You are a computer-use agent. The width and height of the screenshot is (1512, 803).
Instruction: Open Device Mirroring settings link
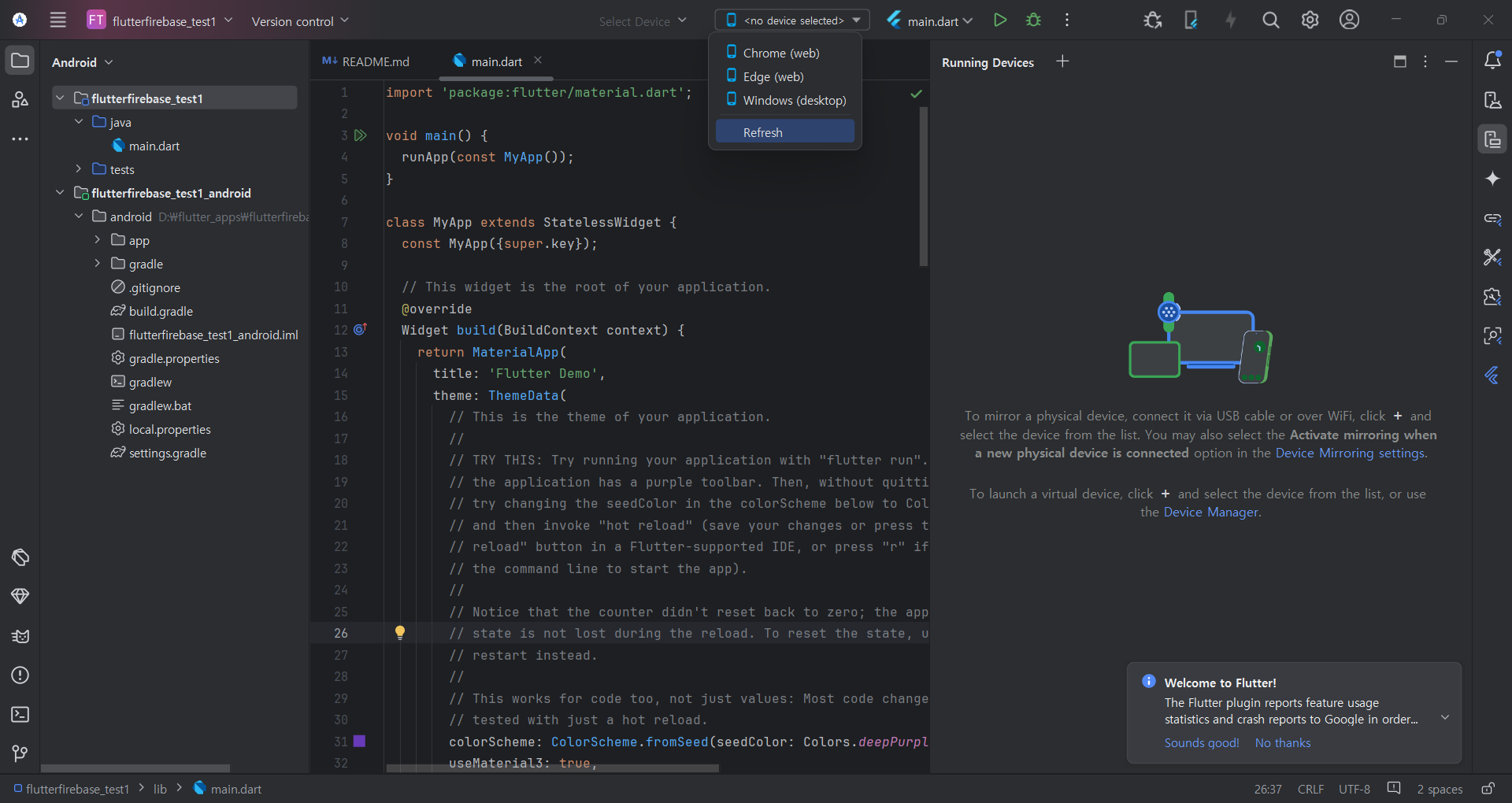tap(1351, 453)
